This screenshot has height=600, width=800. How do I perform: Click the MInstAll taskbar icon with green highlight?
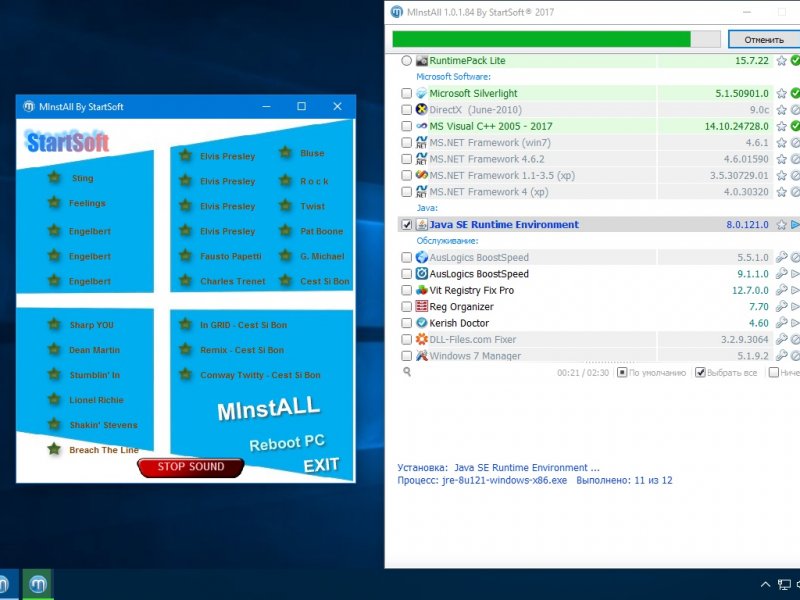pyautogui.click(x=38, y=584)
